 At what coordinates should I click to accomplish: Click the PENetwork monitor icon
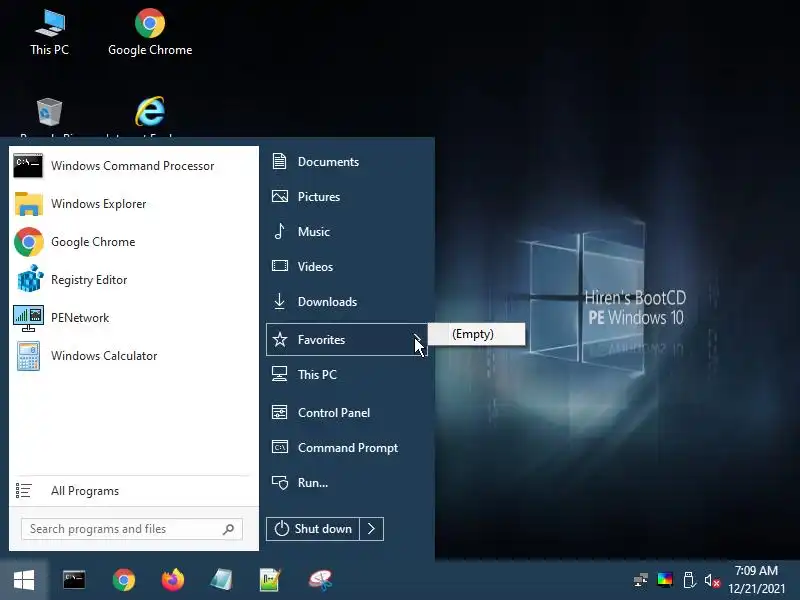coord(28,318)
